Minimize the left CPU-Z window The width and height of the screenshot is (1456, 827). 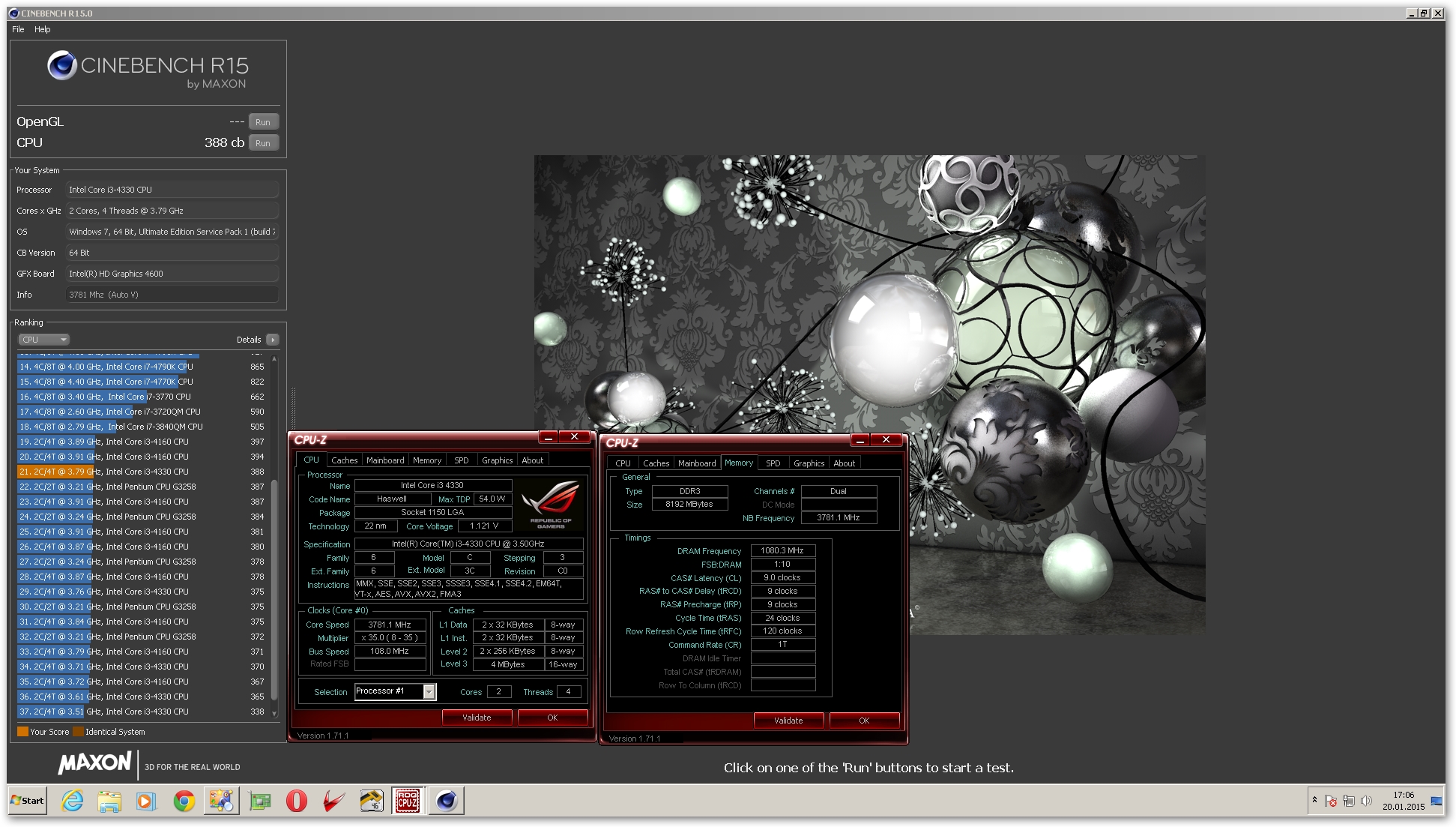point(549,437)
